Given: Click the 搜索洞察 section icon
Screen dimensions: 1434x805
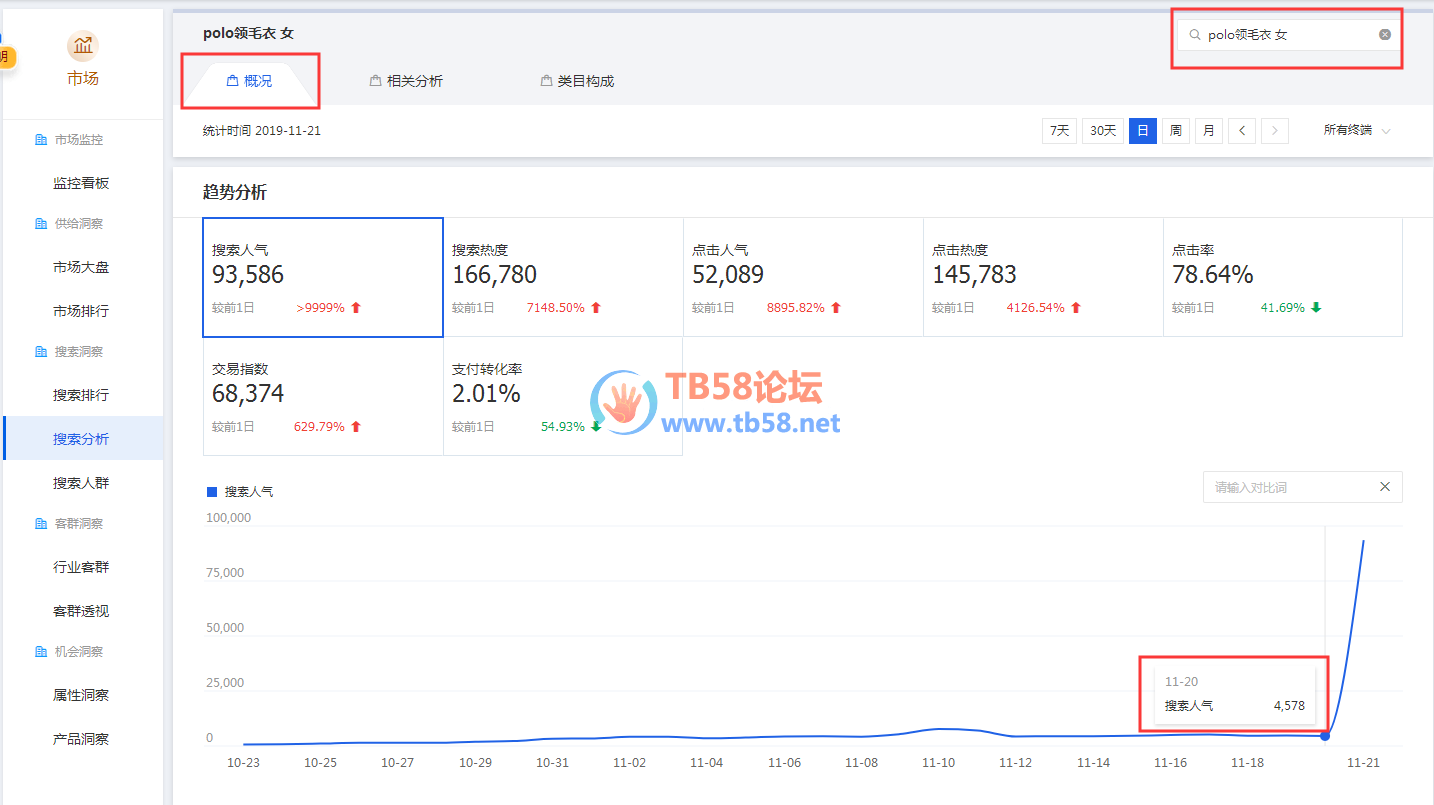Looking at the screenshot, I should [41, 352].
